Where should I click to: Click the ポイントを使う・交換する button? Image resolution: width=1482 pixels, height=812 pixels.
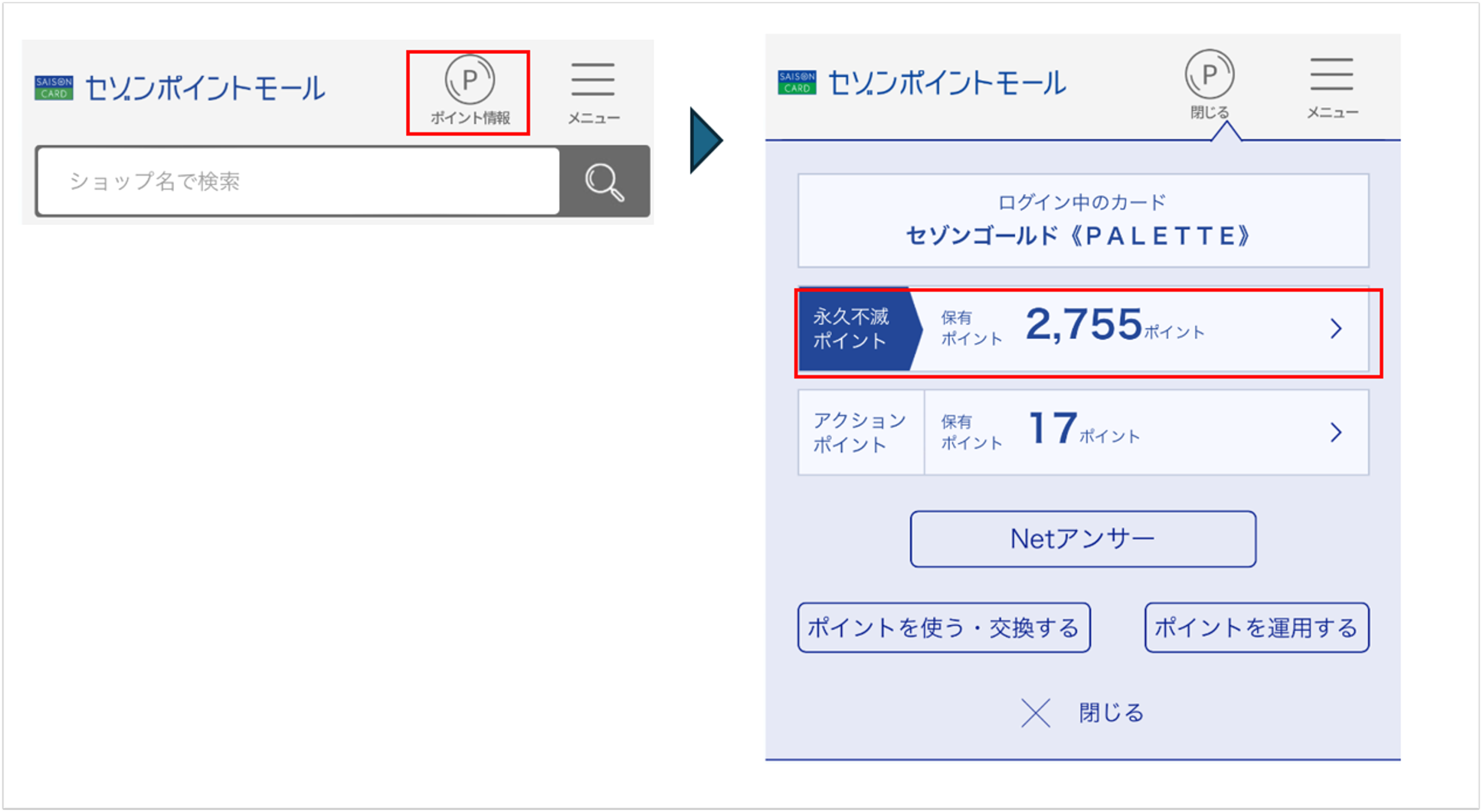click(x=943, y=627)
